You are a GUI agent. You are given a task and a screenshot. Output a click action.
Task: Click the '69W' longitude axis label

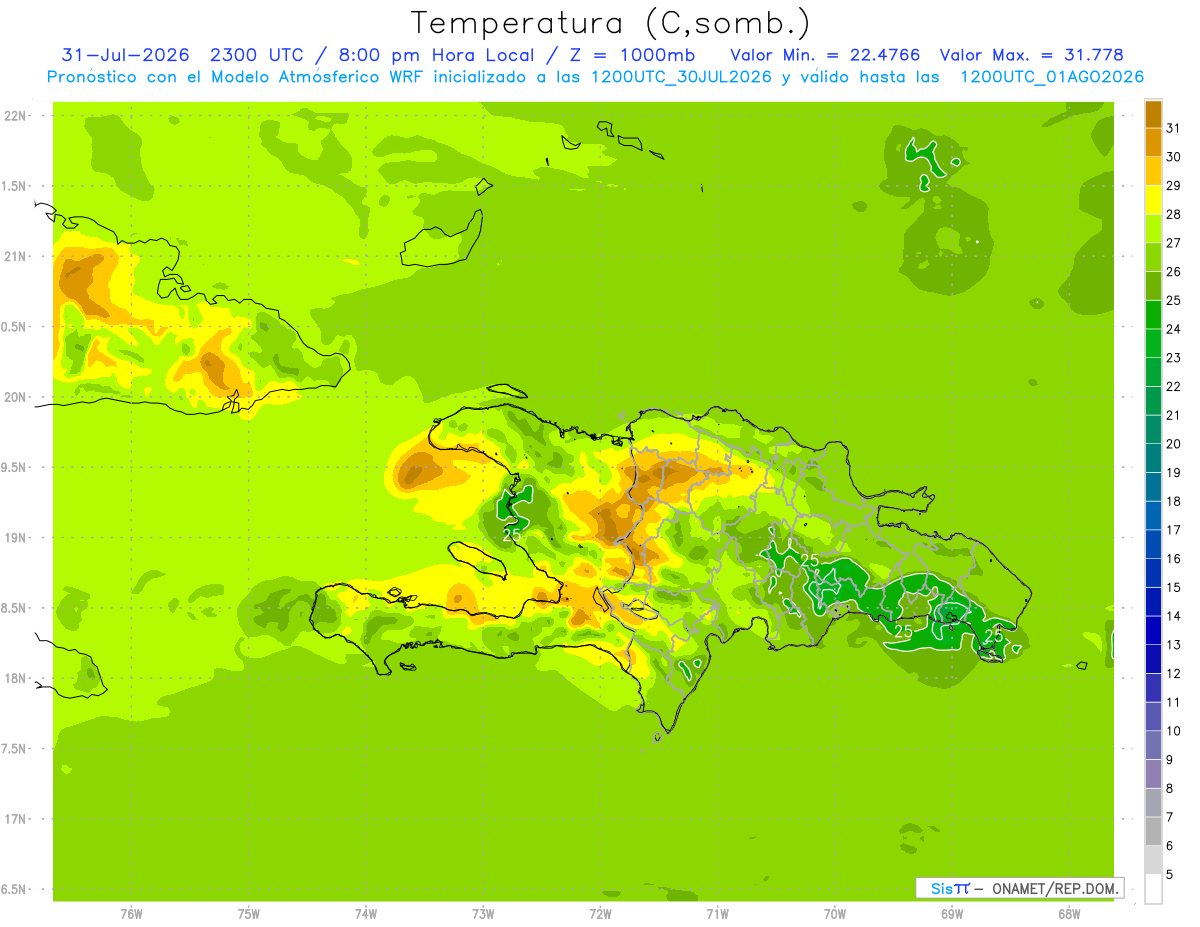(952, 914)
